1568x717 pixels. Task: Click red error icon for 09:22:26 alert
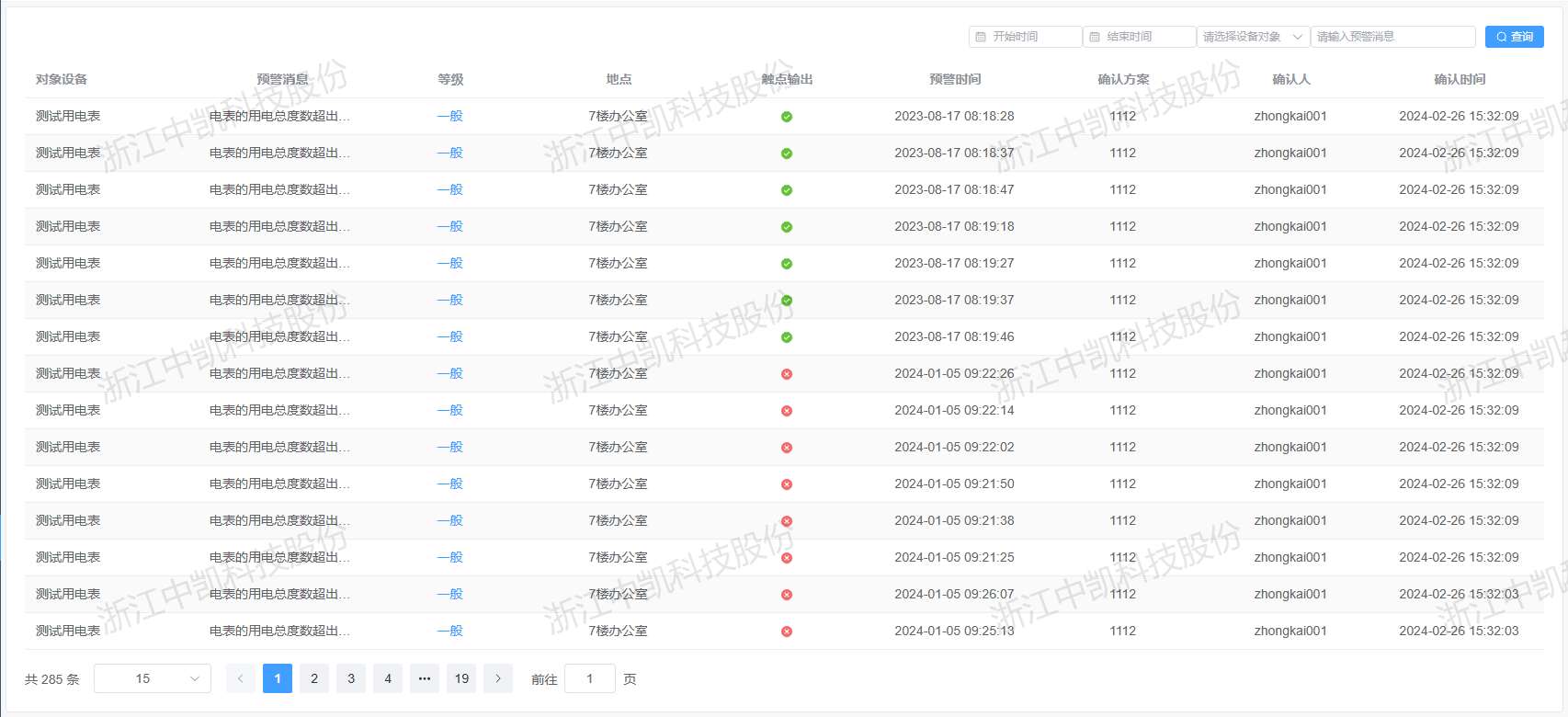pos(787,374)
